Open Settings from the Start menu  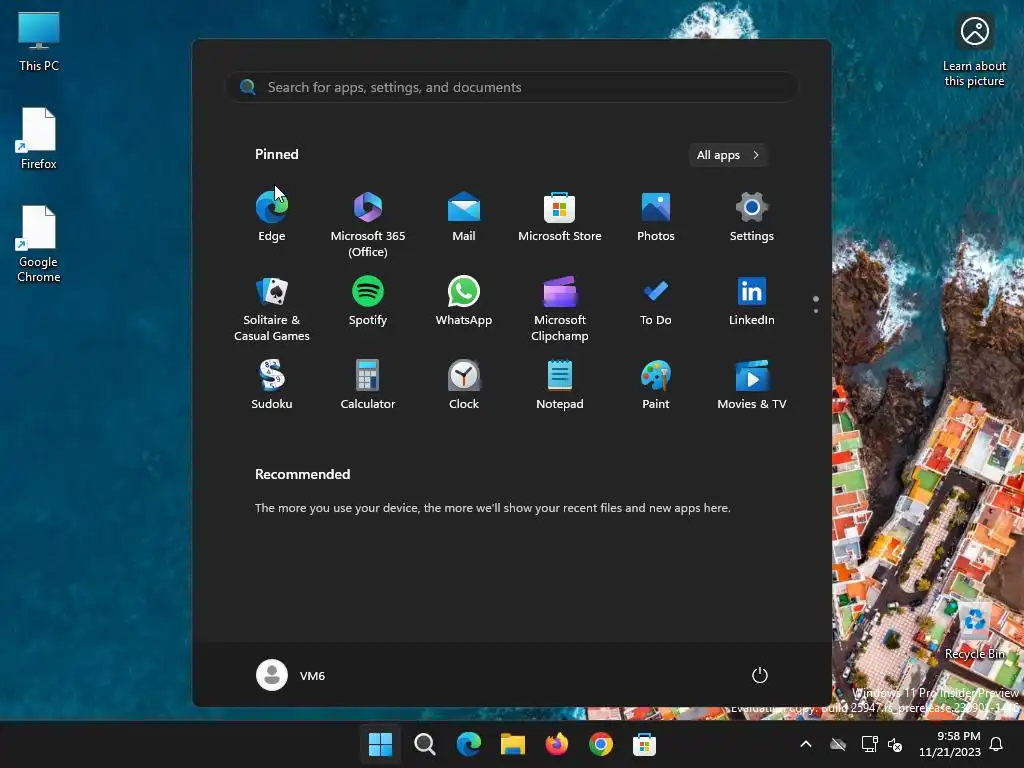point(752,217)
